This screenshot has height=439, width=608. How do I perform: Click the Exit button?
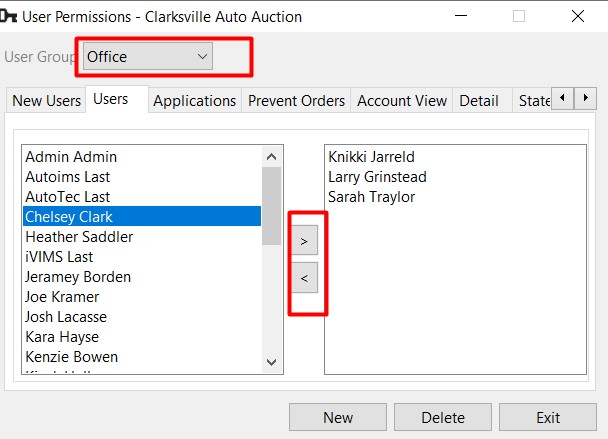547,418
